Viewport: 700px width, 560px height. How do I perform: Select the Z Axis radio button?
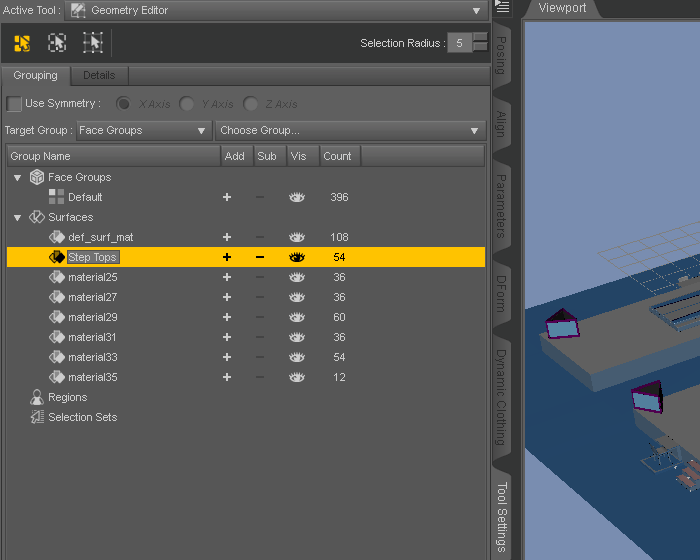[250, 104]
